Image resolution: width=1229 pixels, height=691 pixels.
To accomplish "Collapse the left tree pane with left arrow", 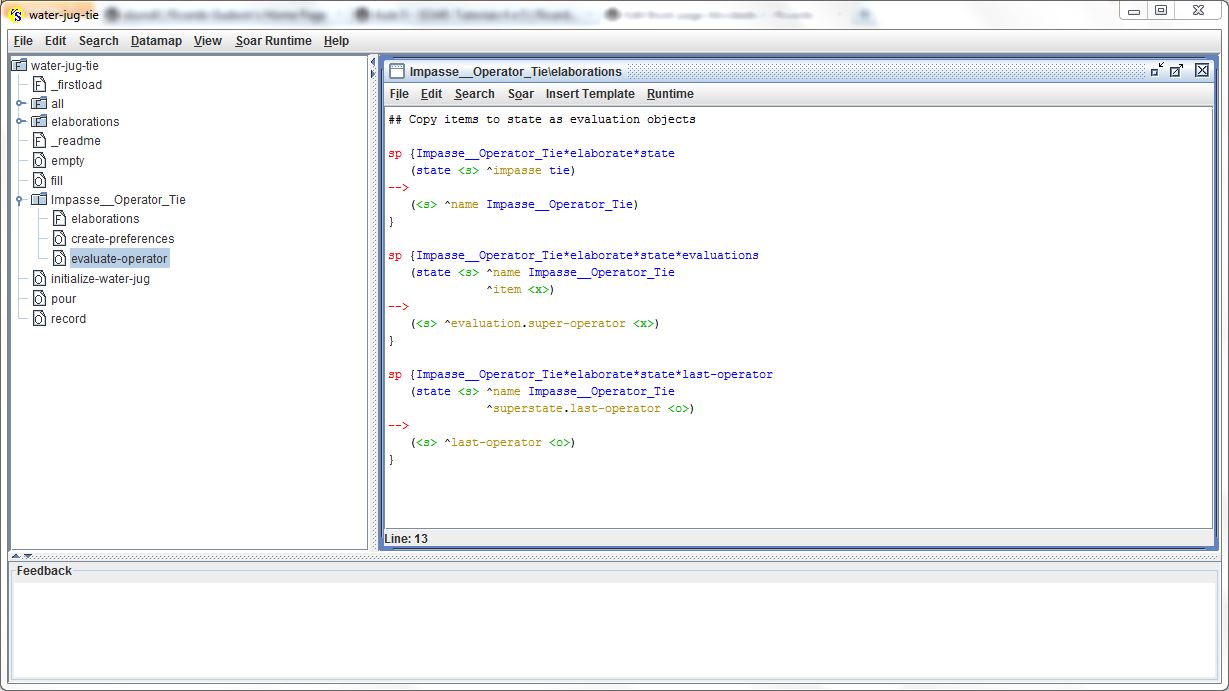I will [374, 61].
